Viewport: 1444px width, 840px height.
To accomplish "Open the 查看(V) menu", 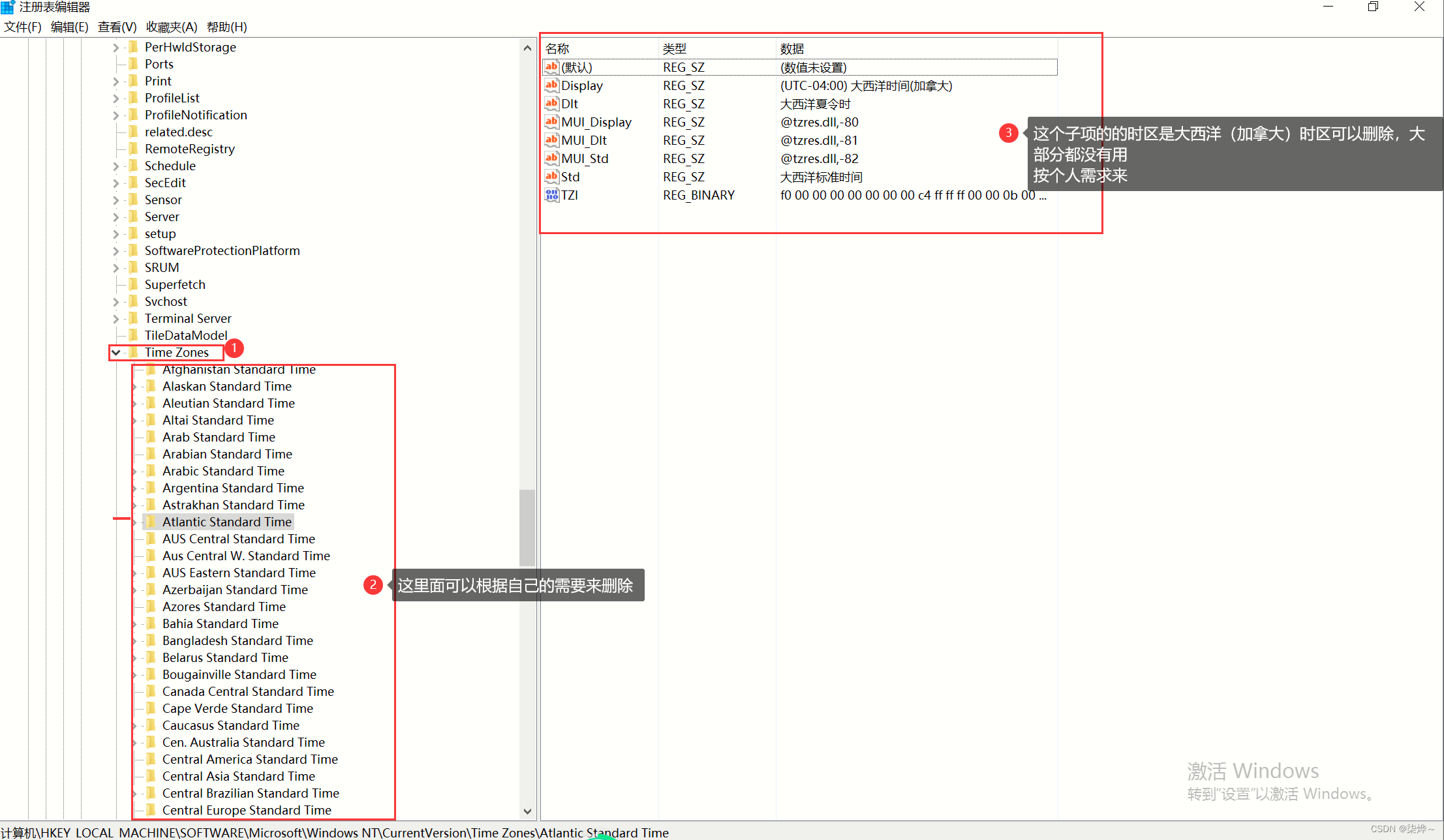I will [117, 27].
